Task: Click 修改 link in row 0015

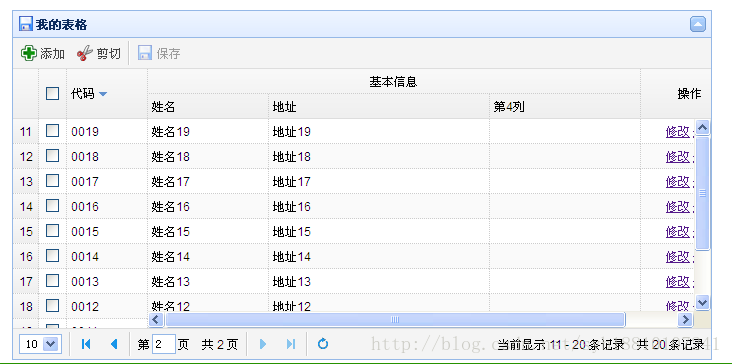Action: [678, 231]
